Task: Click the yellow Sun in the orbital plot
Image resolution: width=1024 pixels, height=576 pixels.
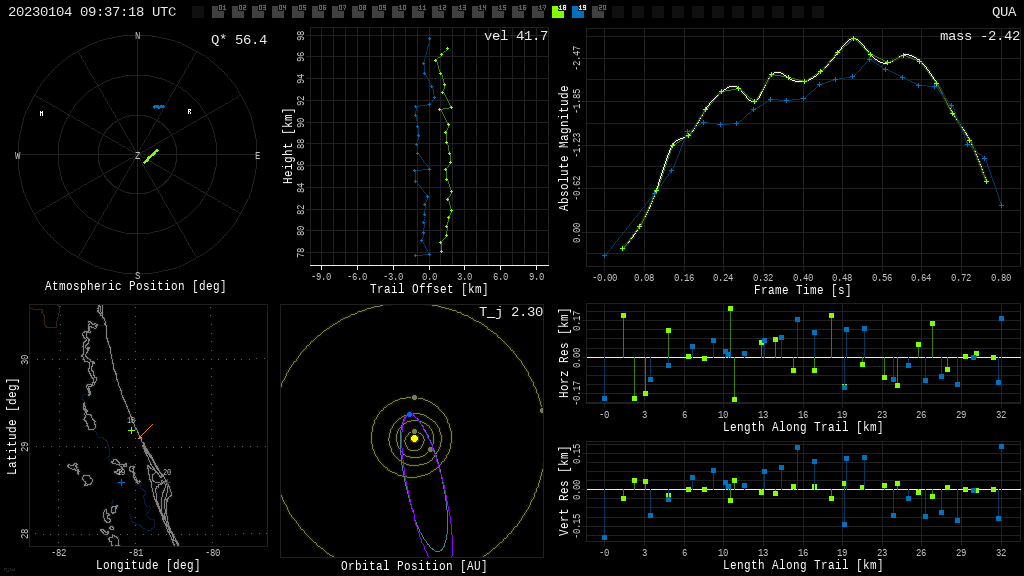Action: [x=414, y=438]
